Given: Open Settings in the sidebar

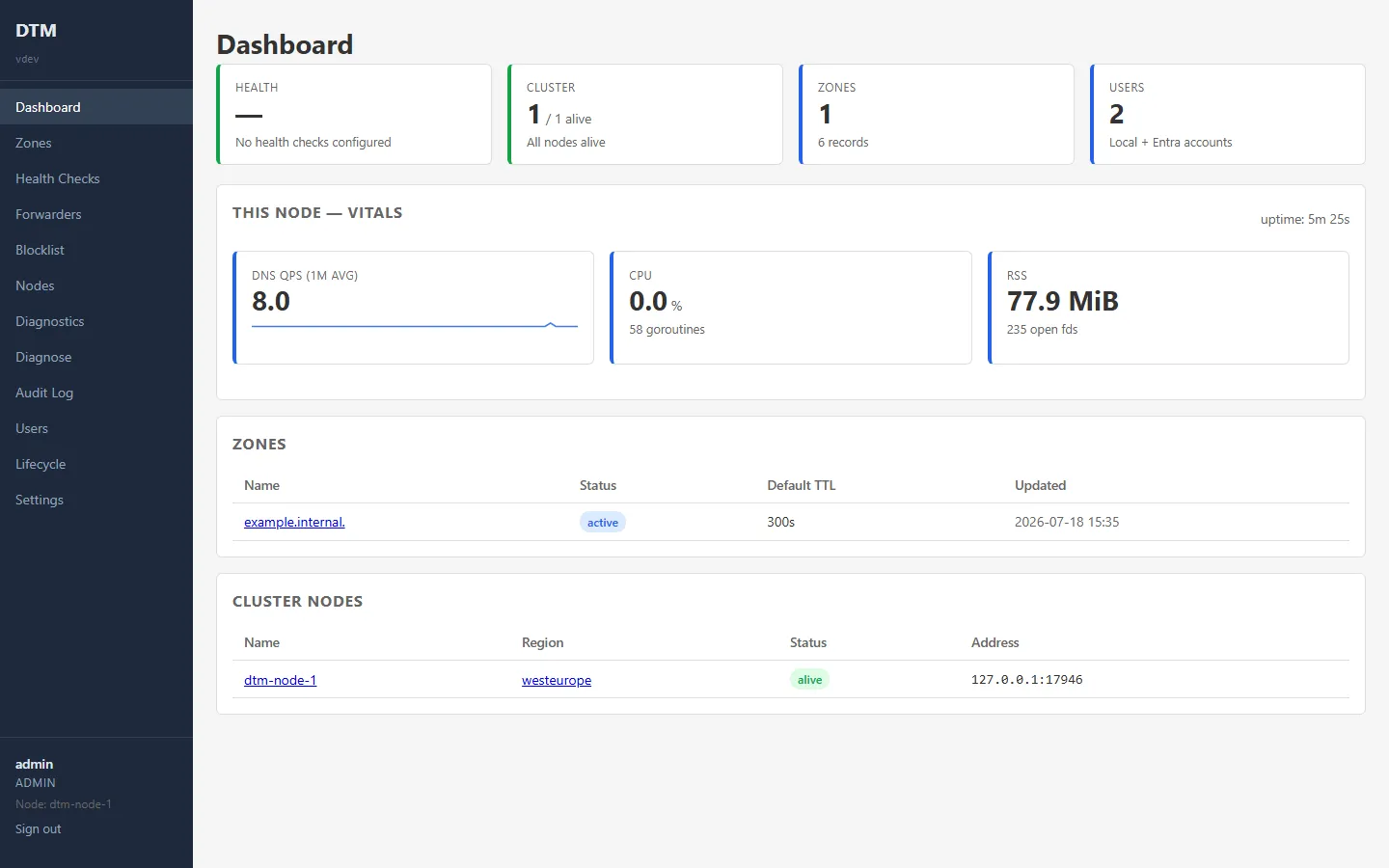Looking at the screenshot, I should point(96,500).
